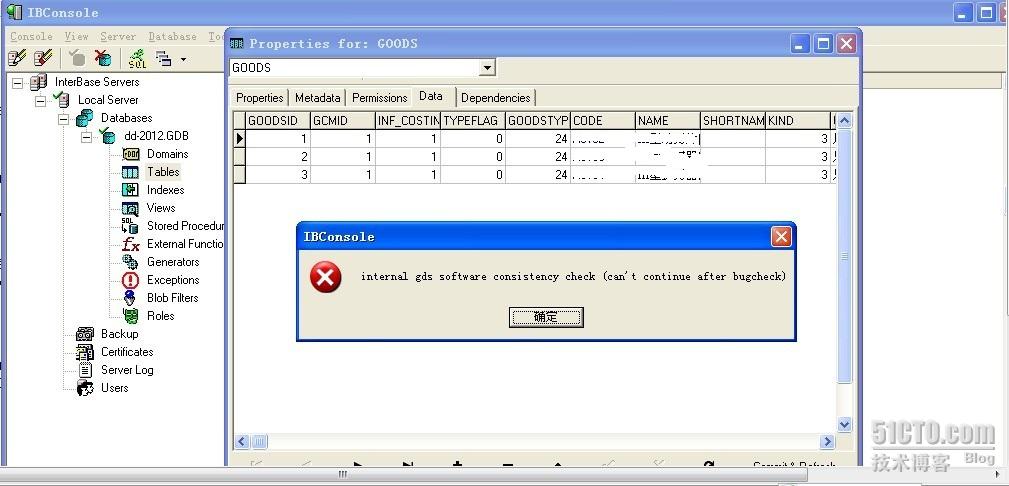This screenshot has width=1009, height=486.
Task: Click the grid horizontal scroll right arrow
Action: point(828,442)
